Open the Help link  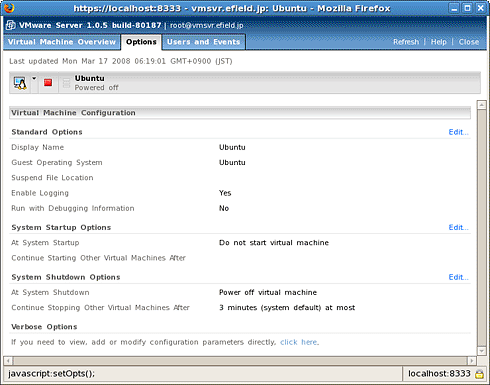click(438, 42)
